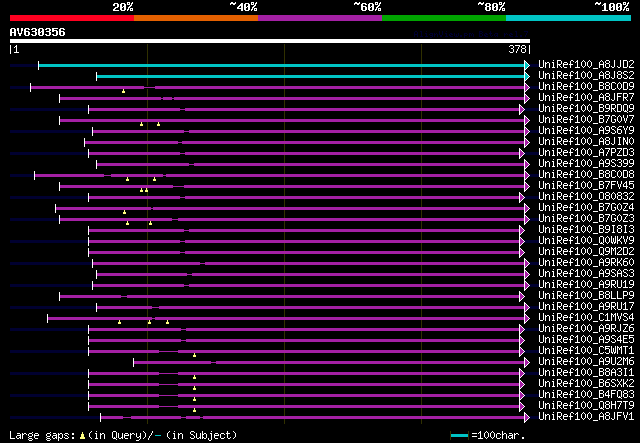Click the yellow gap marker under Q8H7T9
640x443 pixels.
tap(194, 410)
